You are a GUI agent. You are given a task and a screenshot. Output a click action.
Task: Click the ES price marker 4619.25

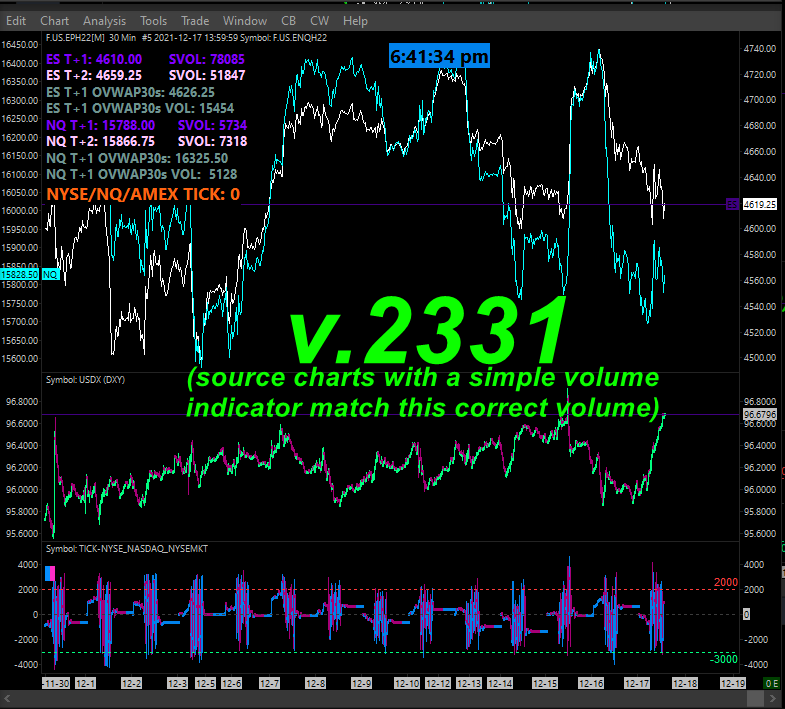pos(759,204)
